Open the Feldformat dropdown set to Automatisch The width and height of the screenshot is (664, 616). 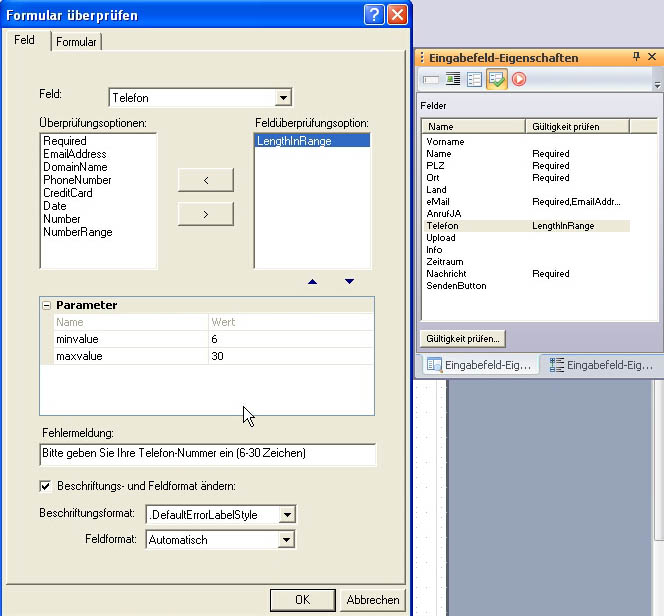tap(287, 540)
